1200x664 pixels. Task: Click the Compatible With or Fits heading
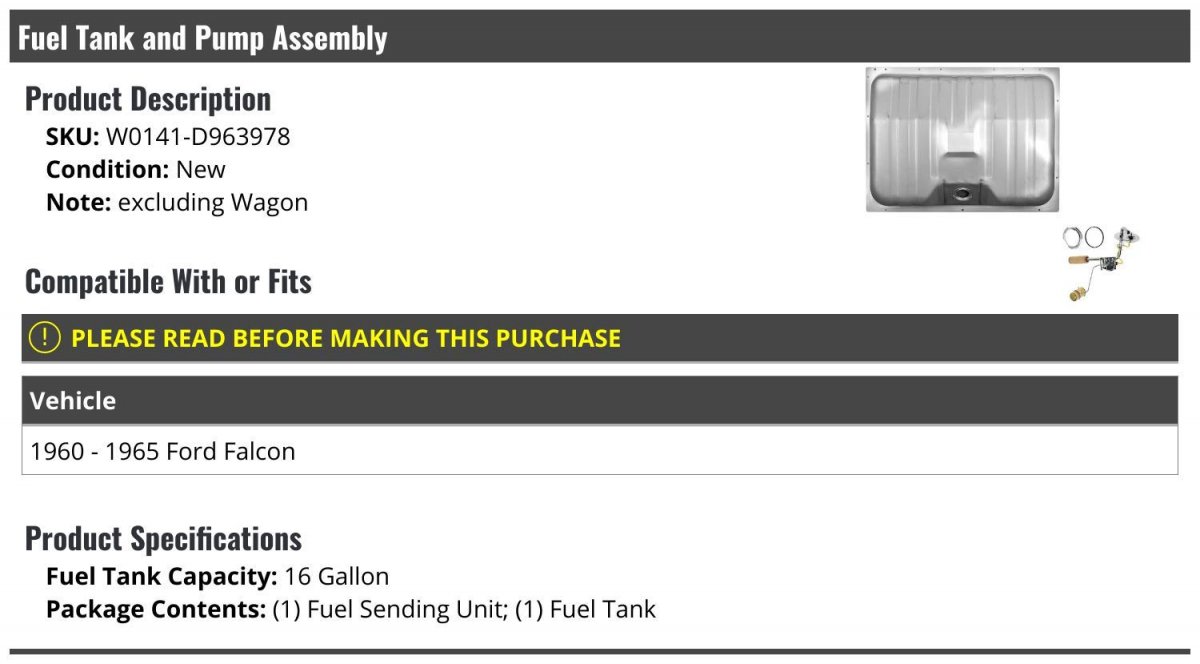pyautogui.click(x=168, y=282)
